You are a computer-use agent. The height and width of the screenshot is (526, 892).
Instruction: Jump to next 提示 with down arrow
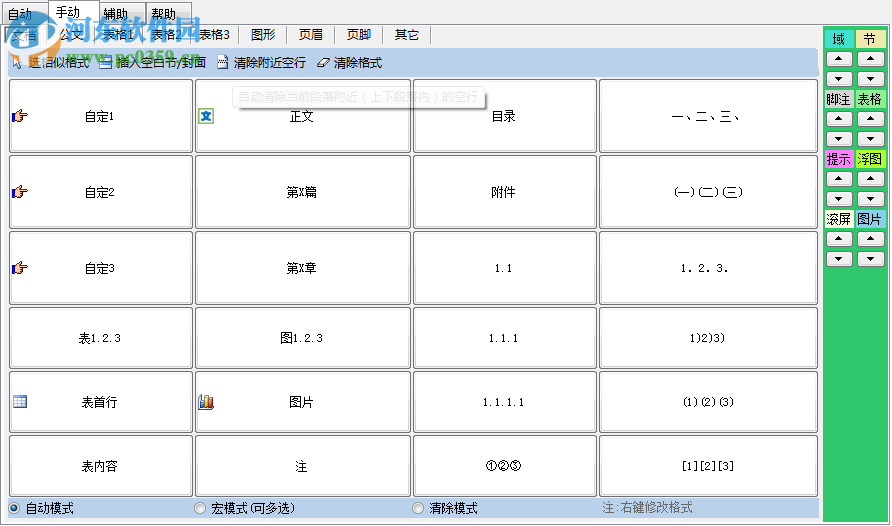(x=839, y=198)
